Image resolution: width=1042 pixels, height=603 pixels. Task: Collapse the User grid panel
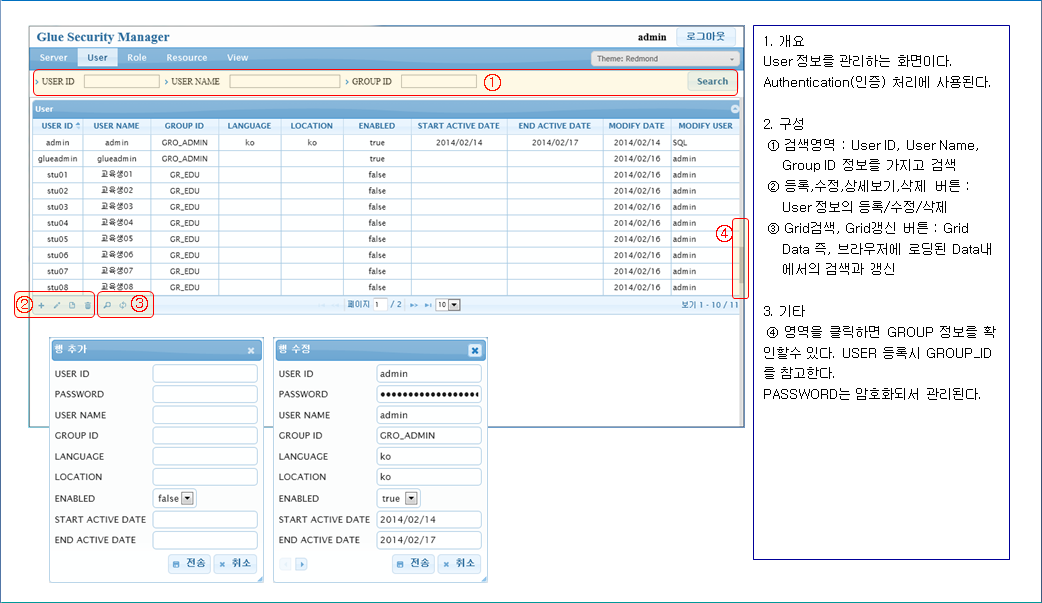click(735, 108)
